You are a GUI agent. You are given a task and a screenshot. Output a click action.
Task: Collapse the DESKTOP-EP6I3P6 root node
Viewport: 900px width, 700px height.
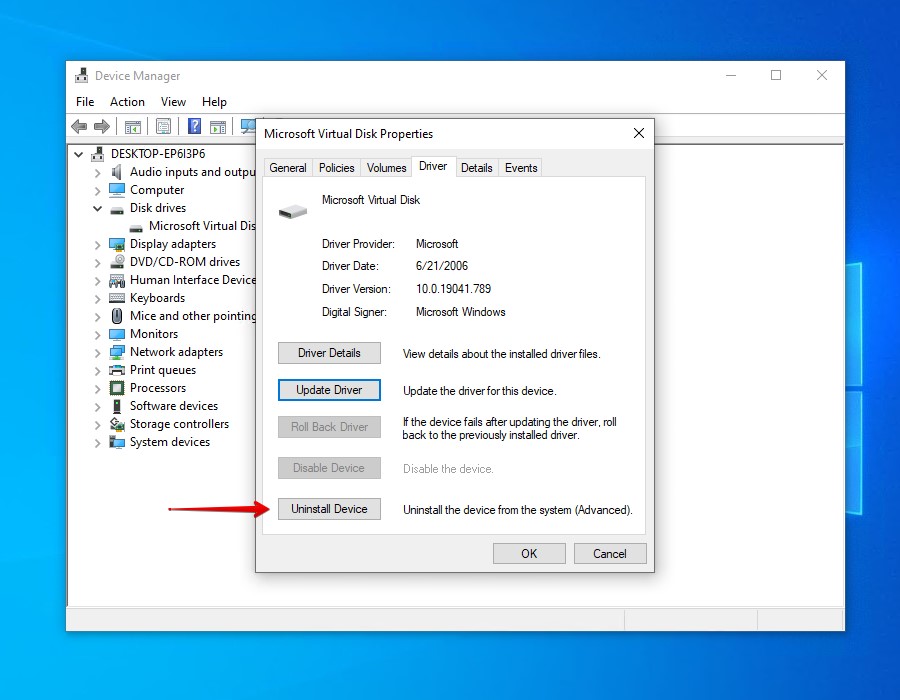[79, 154]
